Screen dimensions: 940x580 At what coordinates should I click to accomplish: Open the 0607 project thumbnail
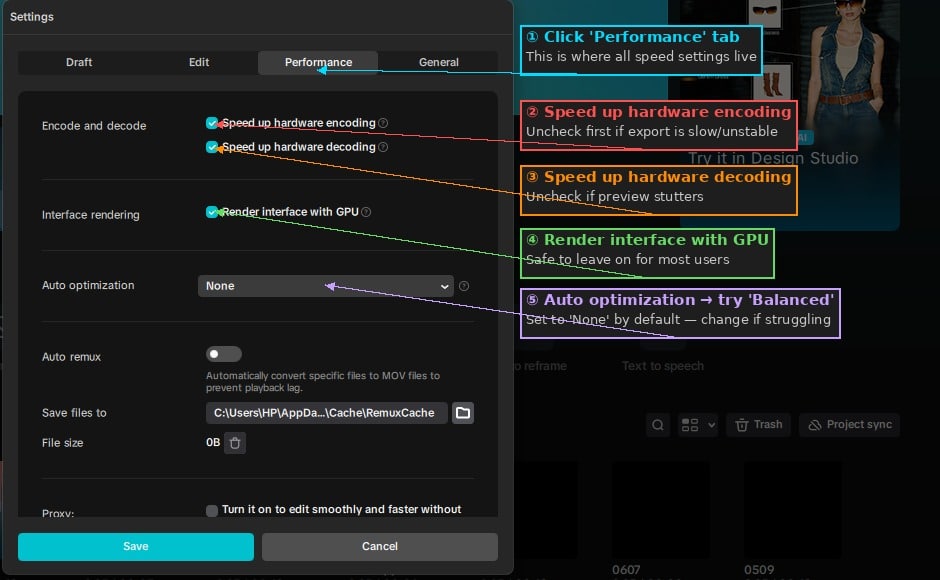(661, 510)
